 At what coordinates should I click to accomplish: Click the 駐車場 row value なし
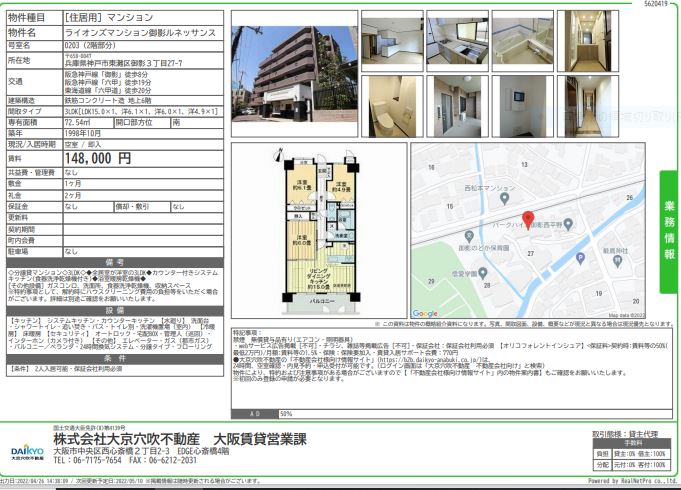coord(71,252)
